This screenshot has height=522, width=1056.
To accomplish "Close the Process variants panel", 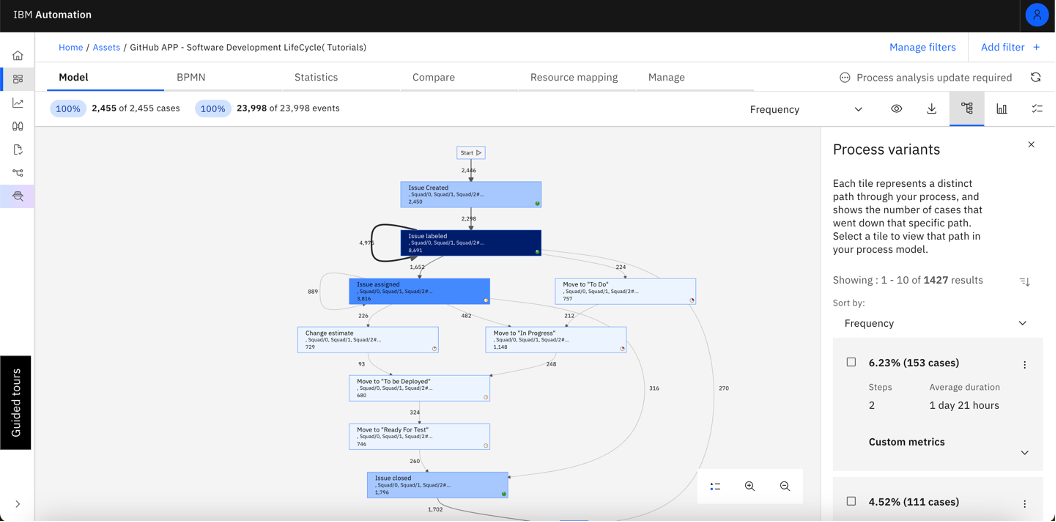I will click(x=1031, y=145).
